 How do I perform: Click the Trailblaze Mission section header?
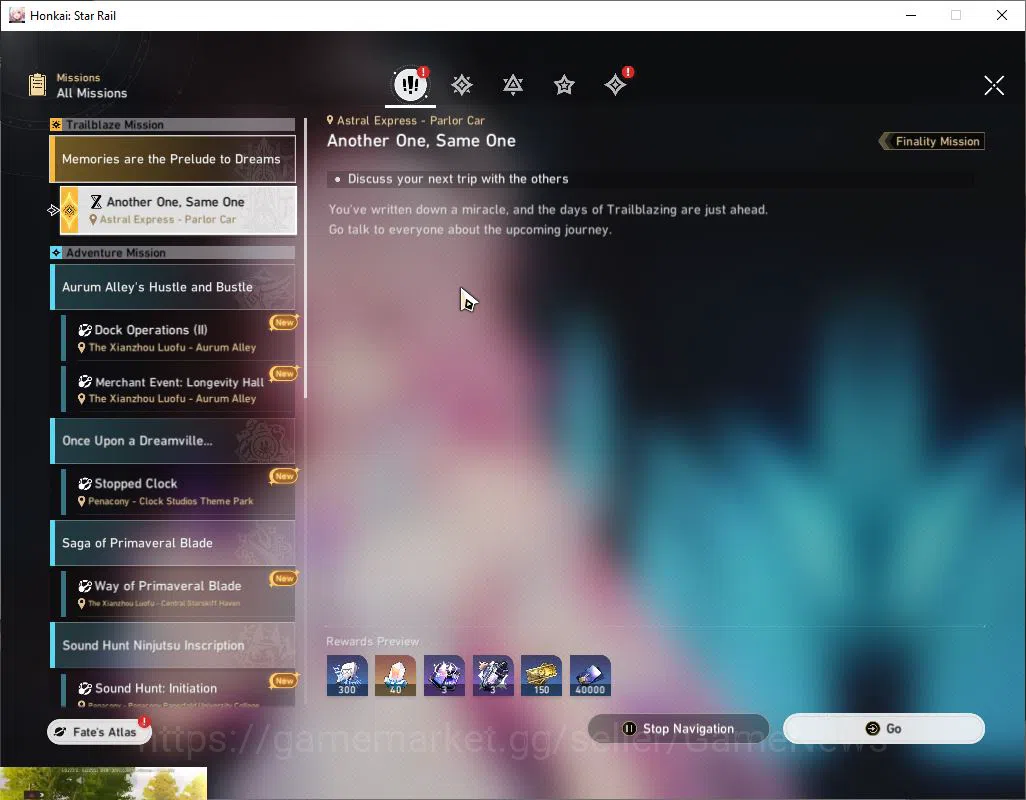point(173,124)
